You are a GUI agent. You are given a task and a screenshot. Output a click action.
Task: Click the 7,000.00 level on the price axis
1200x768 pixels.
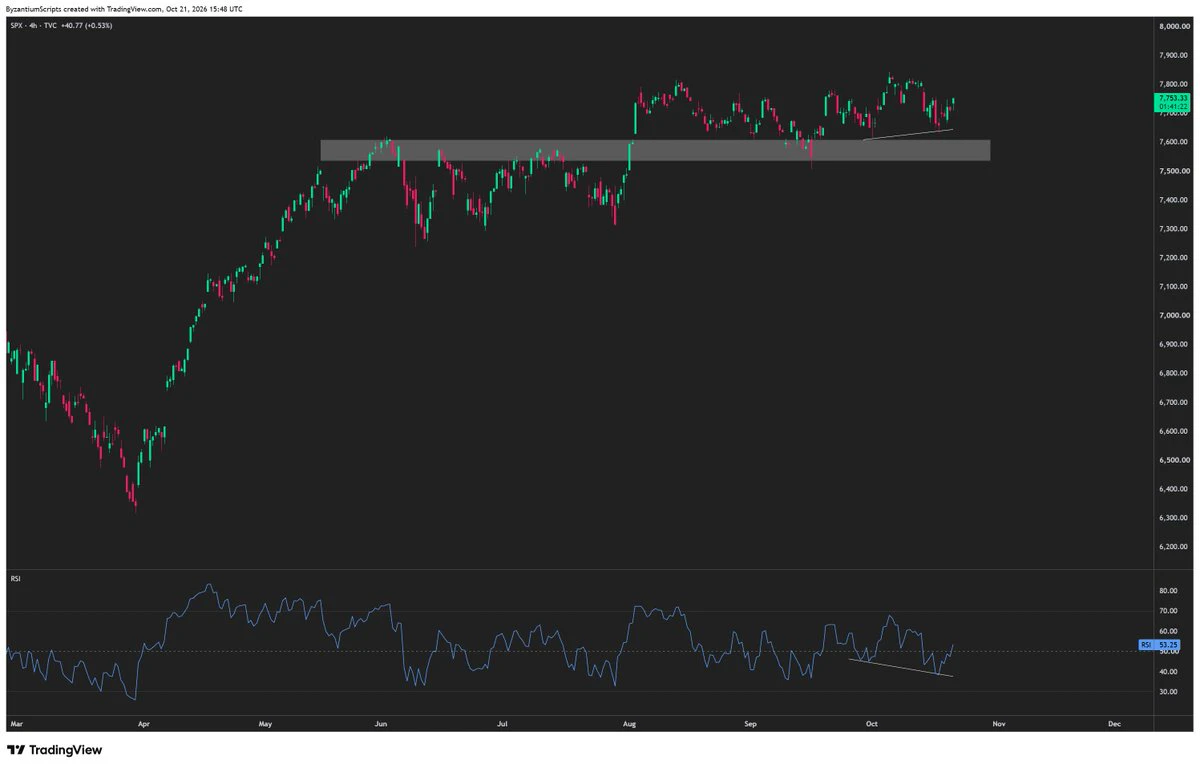(1172, 316)
